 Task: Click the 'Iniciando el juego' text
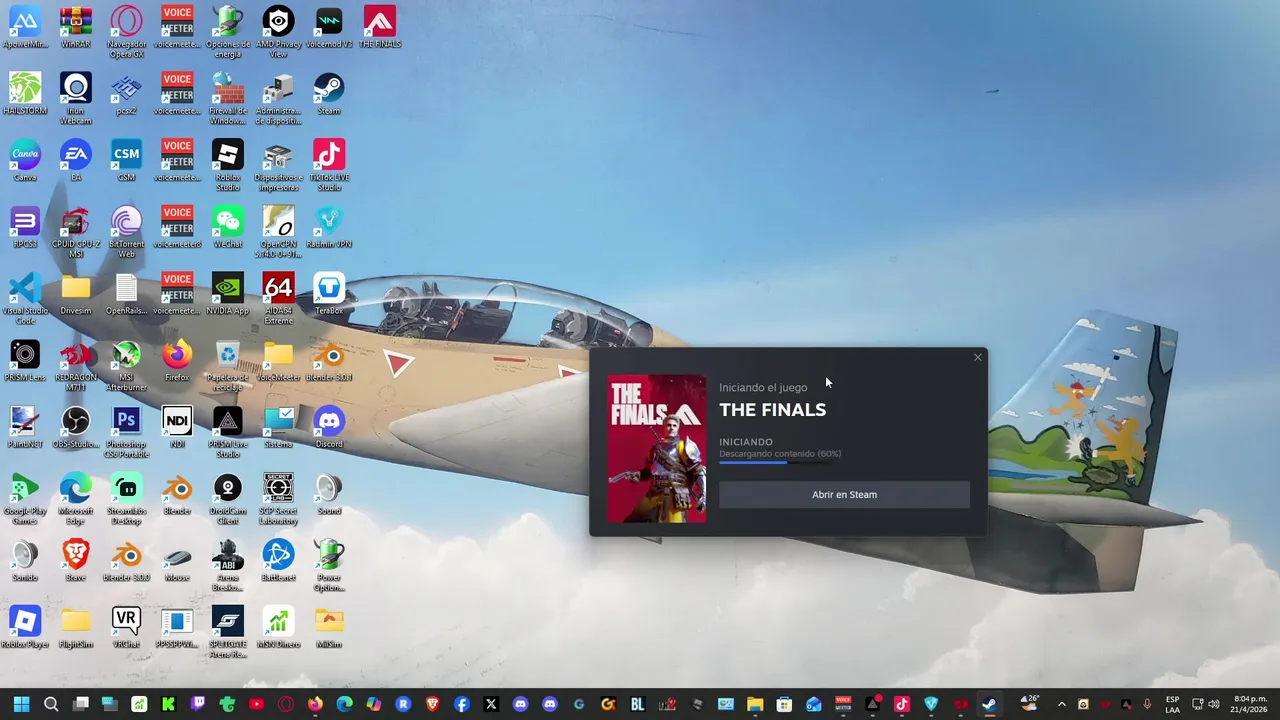pyautogui.click(x=763, y=388)
